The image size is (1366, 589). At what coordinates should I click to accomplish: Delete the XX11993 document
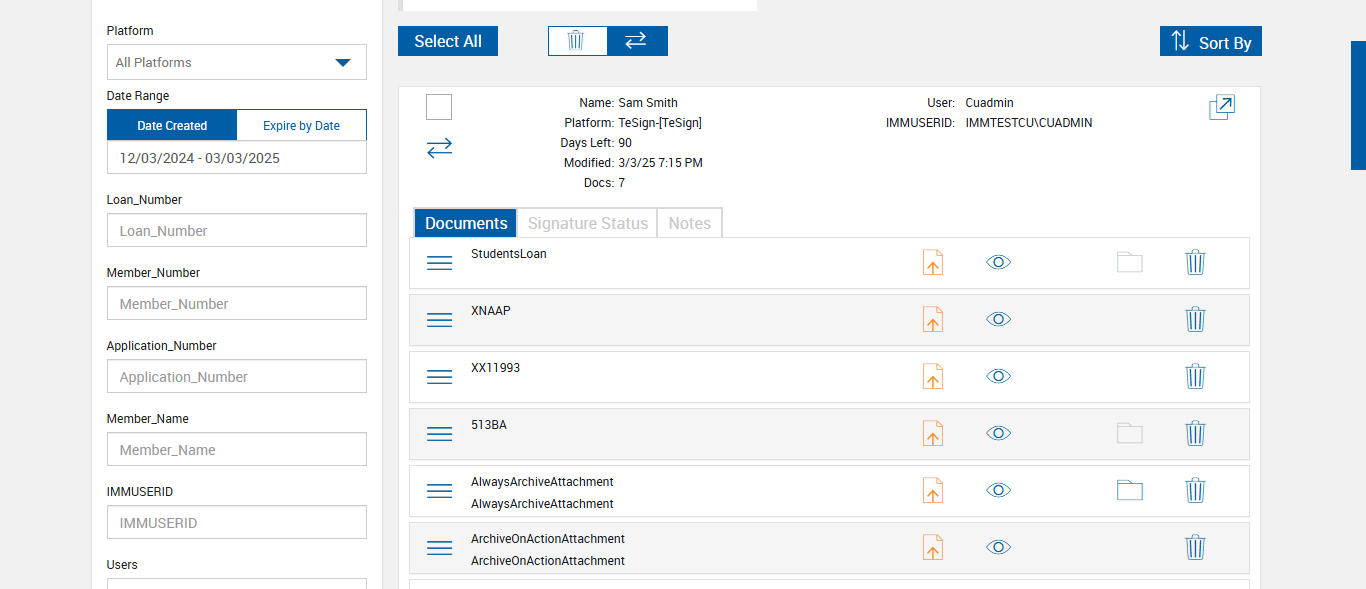pos(1195,377)
